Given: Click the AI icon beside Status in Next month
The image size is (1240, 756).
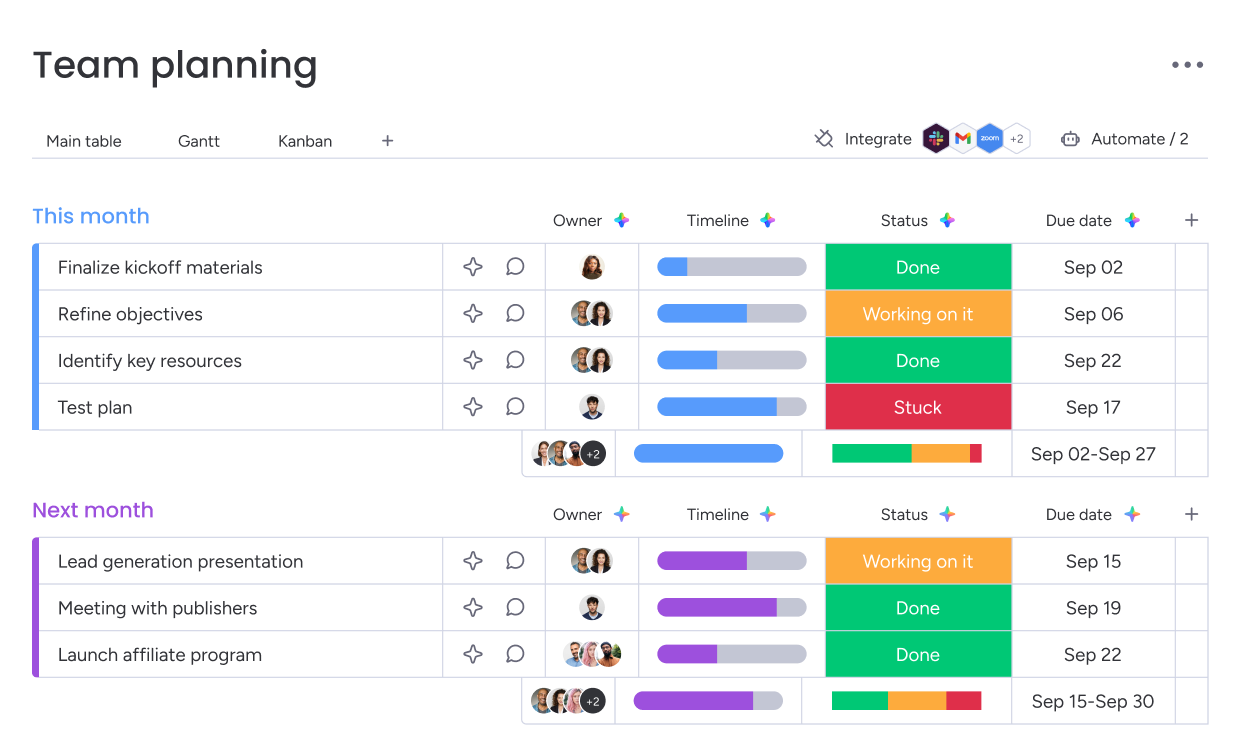Looking at the screenshot, I should [947, 515].
